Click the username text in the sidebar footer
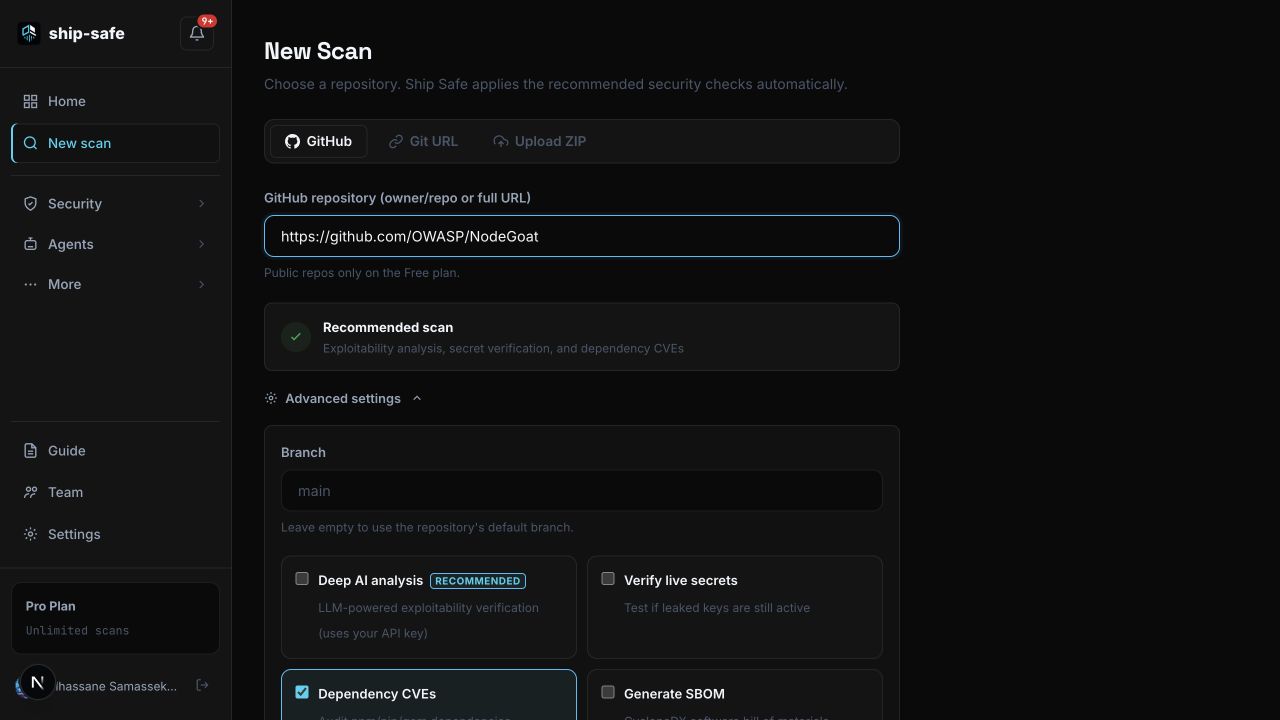The width and height of the screenshot is (1280, 720). tap(118, 686)
